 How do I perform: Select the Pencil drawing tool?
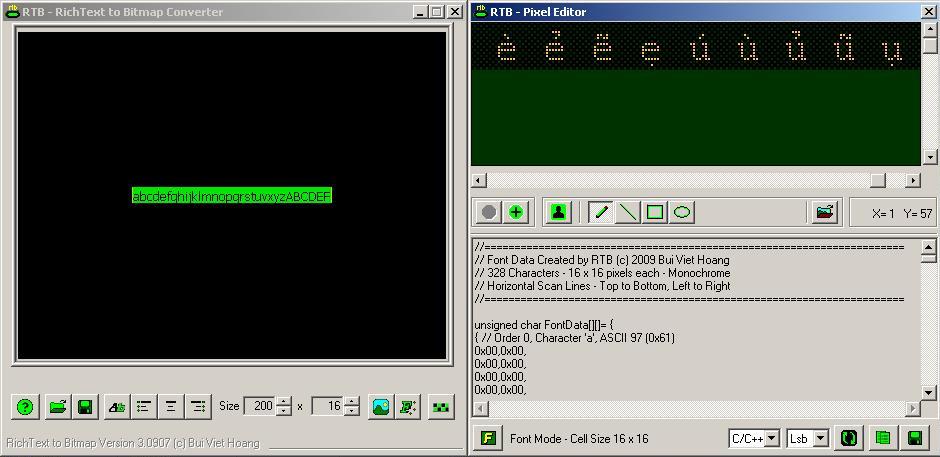[x=601, y=212]
